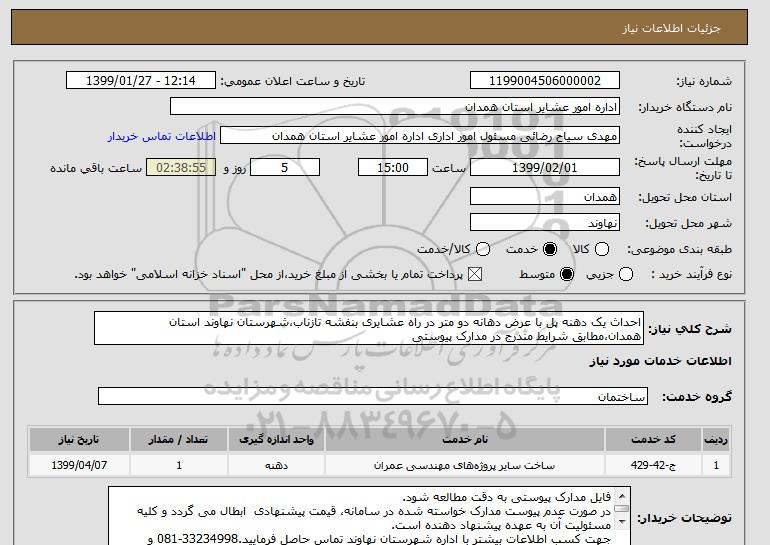The image size is (770, 545).
Task: Click the deadline hour field 15:00
Action: point(393,167)
